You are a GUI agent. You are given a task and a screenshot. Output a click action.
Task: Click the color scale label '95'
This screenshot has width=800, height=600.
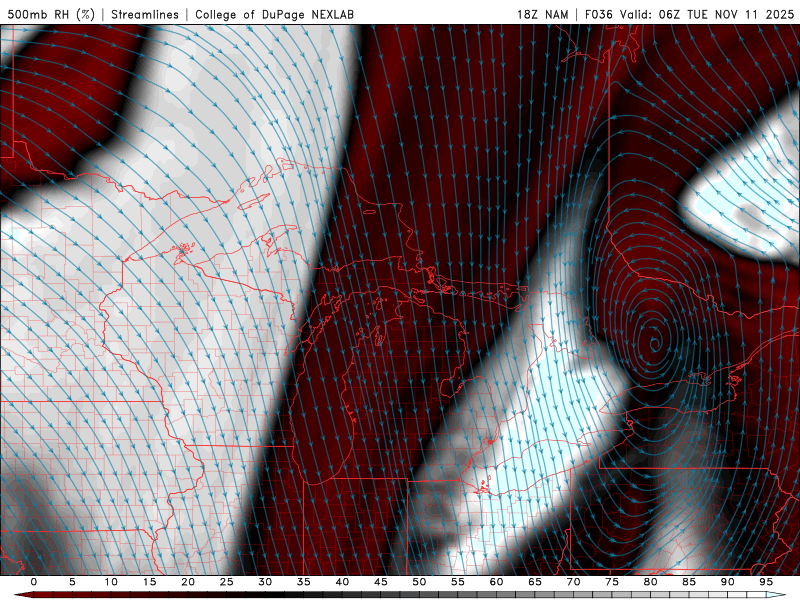point(766,582)
